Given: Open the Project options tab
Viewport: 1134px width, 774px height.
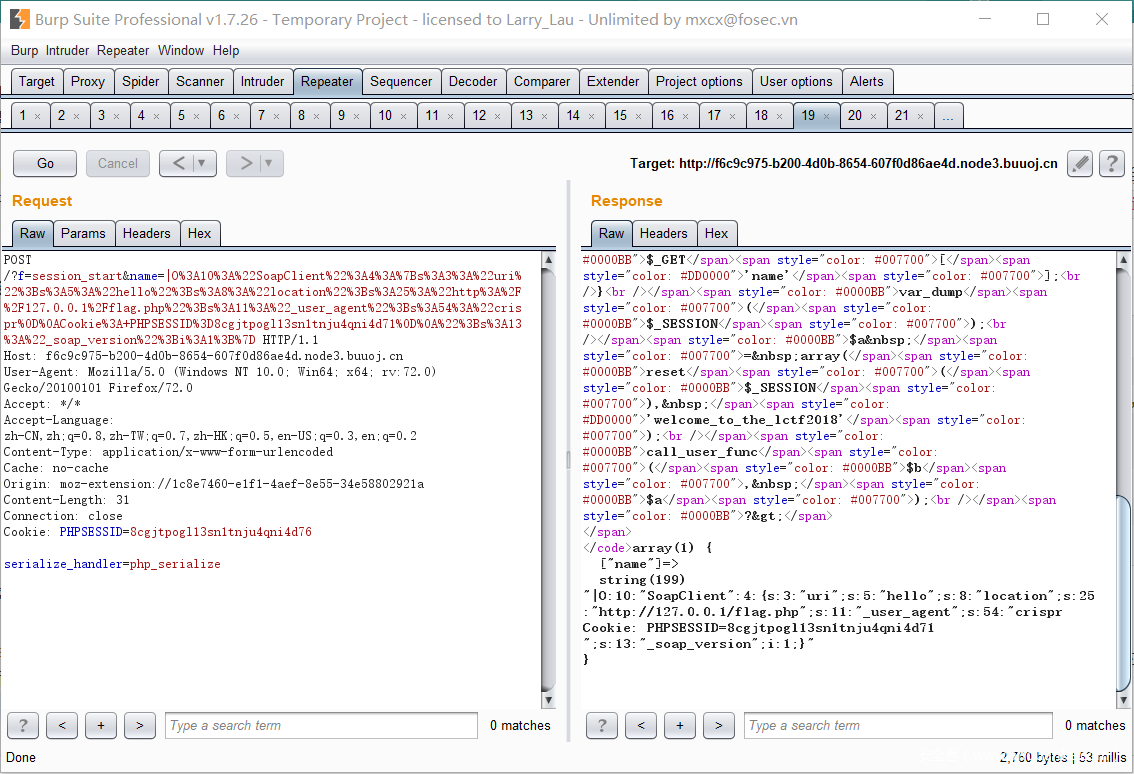Looking at the screenshot, I should coord(699,82).
